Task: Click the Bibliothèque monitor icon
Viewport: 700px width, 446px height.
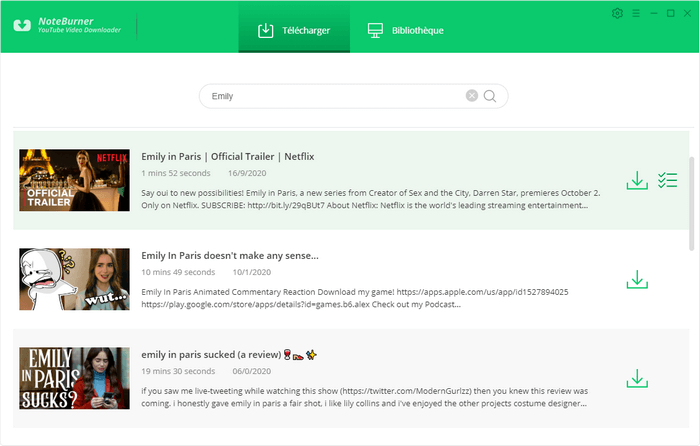Action: [375, 30]
